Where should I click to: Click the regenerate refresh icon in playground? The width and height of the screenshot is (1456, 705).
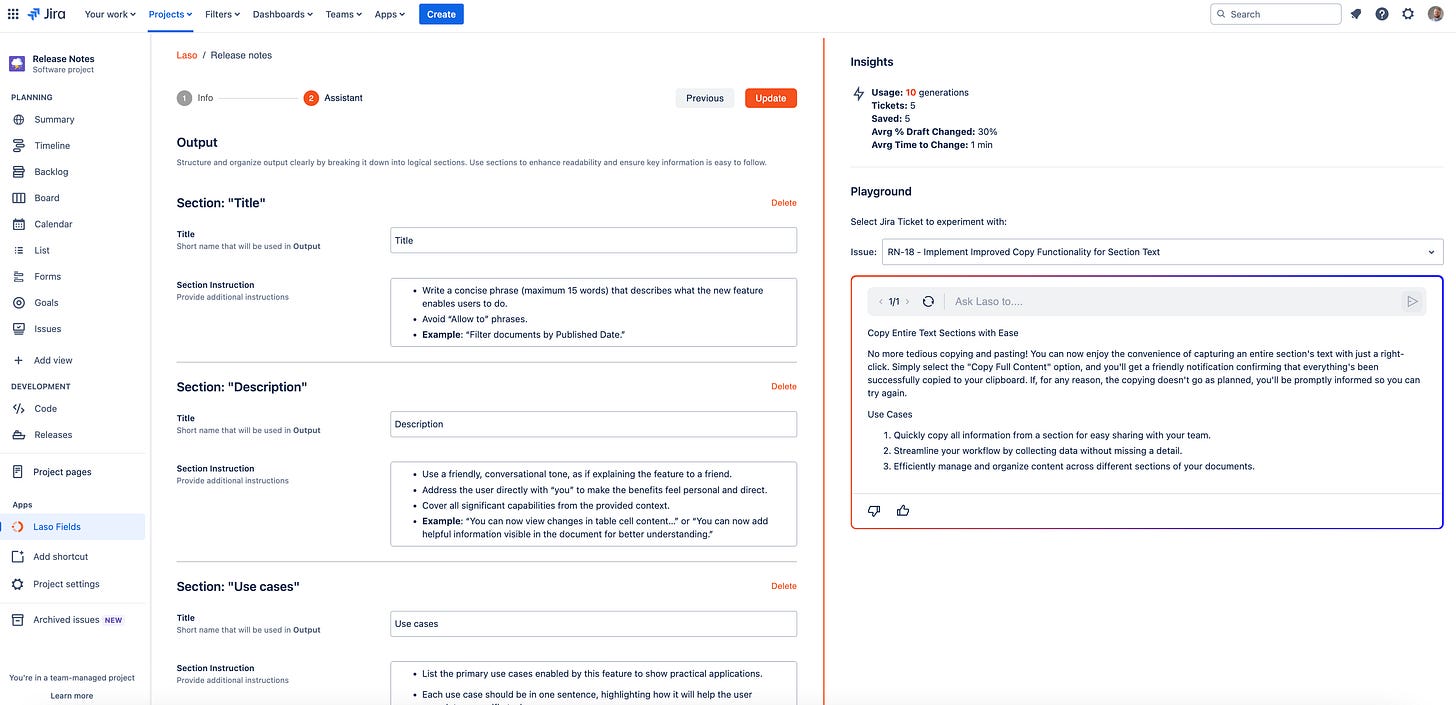coord(928,301)
